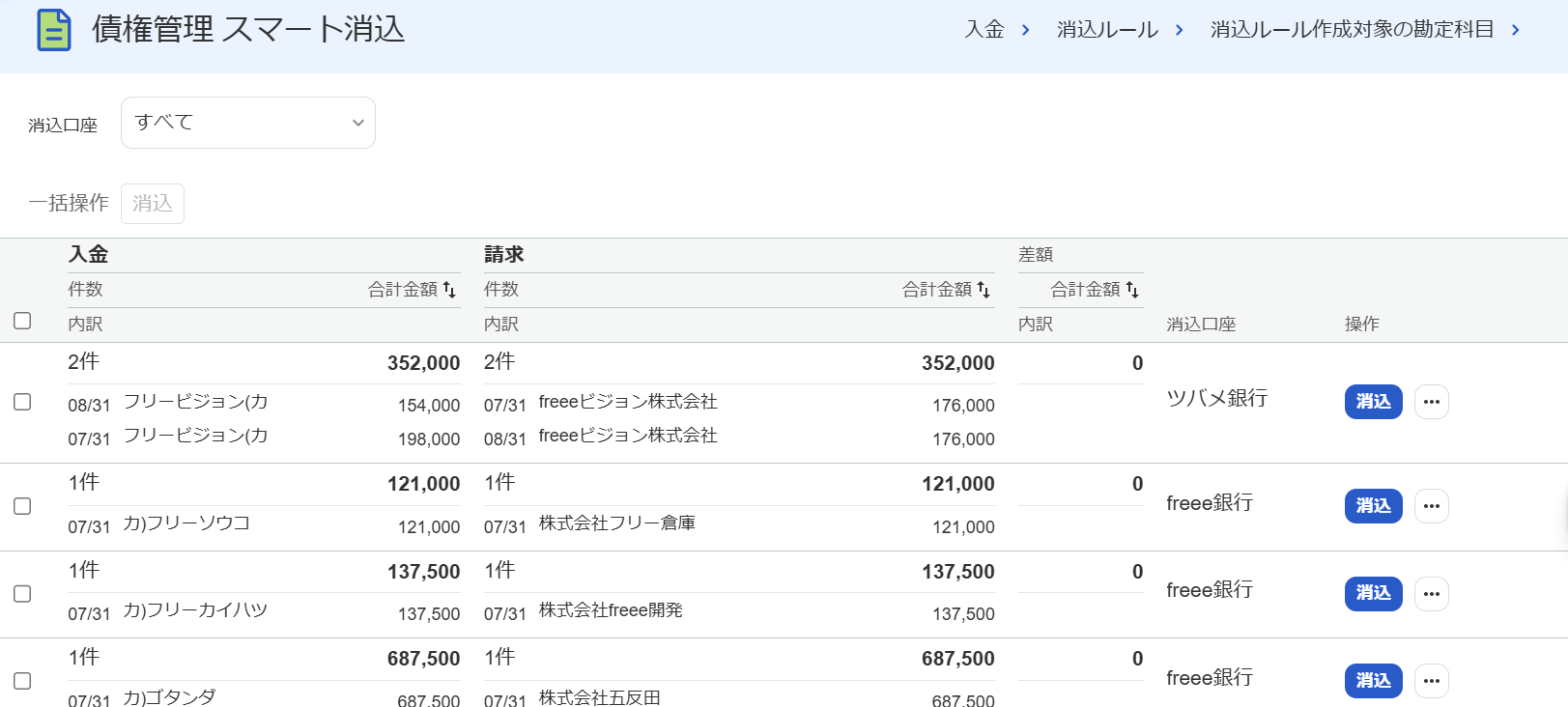The image size is (1568, 707).
Task: Sort 差額 by 合計金額 arrows icon
Action: [x=1132, y=290]
